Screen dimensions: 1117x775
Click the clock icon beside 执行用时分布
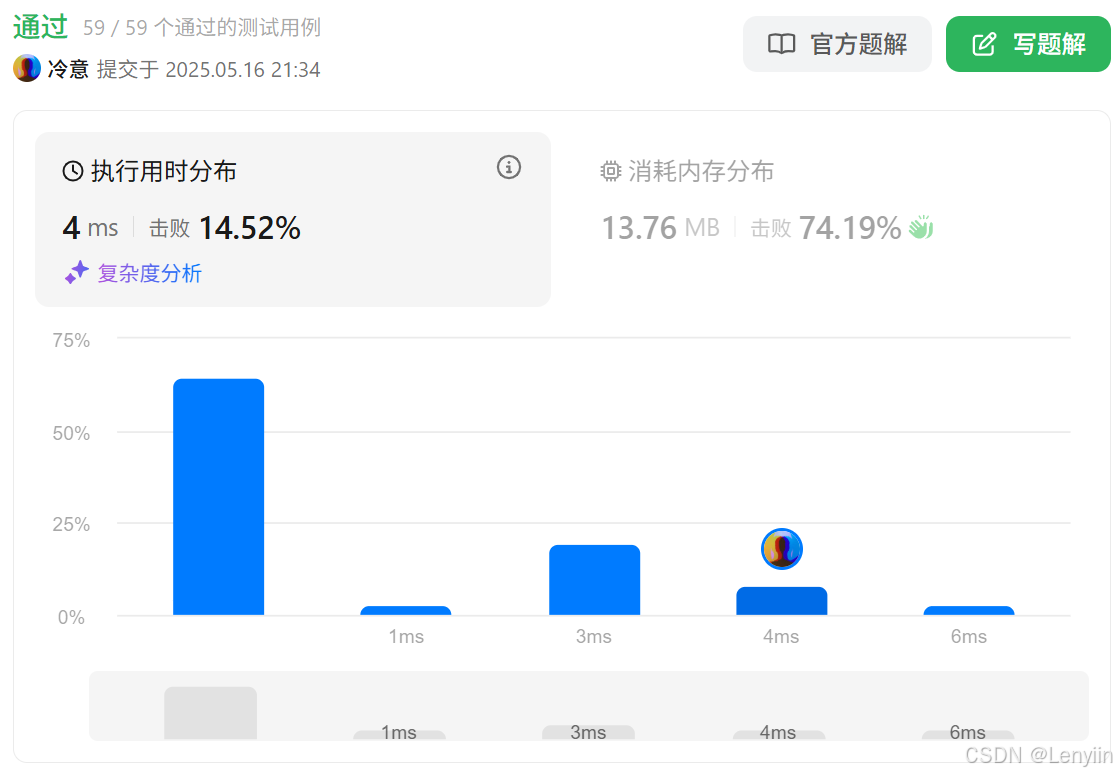point(73,171)
